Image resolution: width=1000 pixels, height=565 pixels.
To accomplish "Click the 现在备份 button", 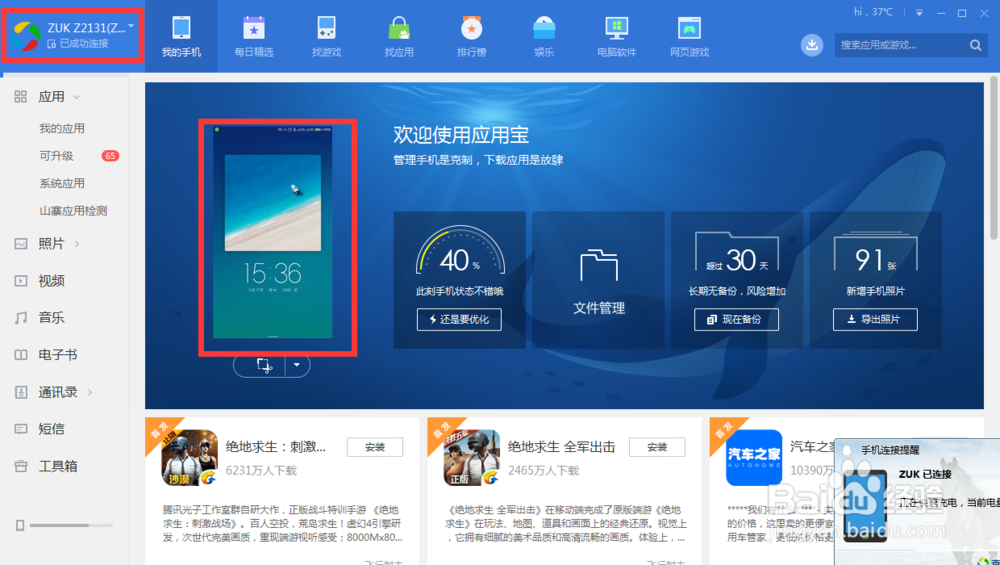I will 737,319.
